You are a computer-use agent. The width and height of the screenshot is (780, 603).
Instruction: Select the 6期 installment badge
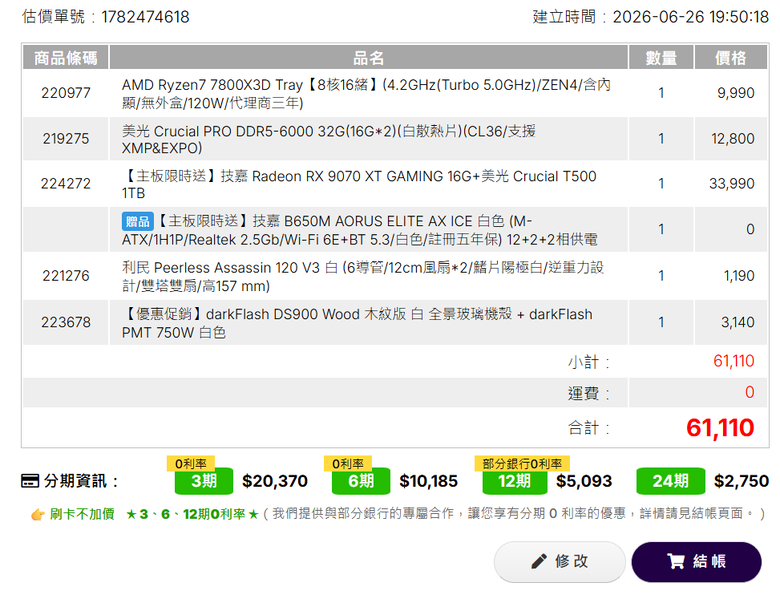pyautogui.click(x=361, y=481)
